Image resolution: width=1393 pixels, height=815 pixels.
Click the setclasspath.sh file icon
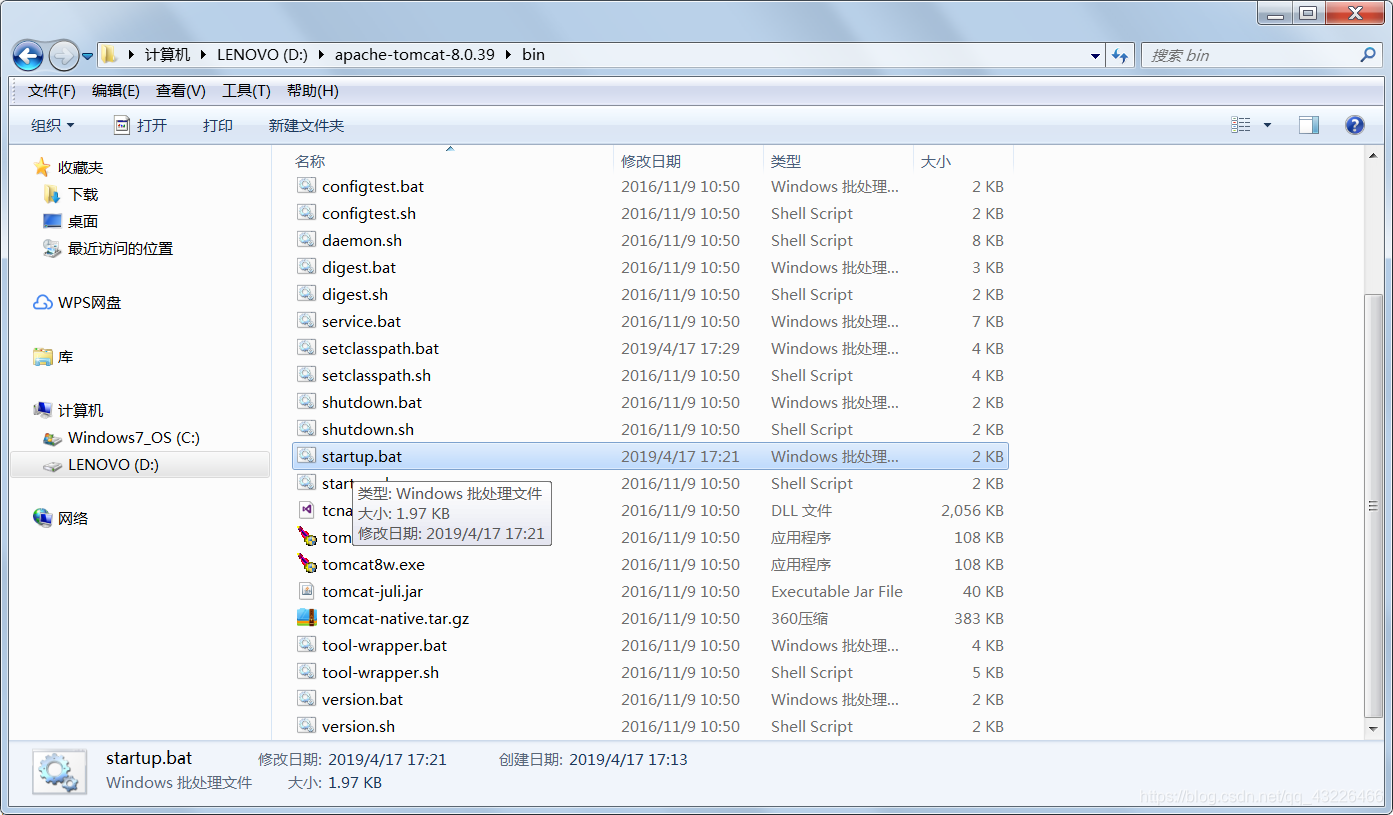pos(306,375)
